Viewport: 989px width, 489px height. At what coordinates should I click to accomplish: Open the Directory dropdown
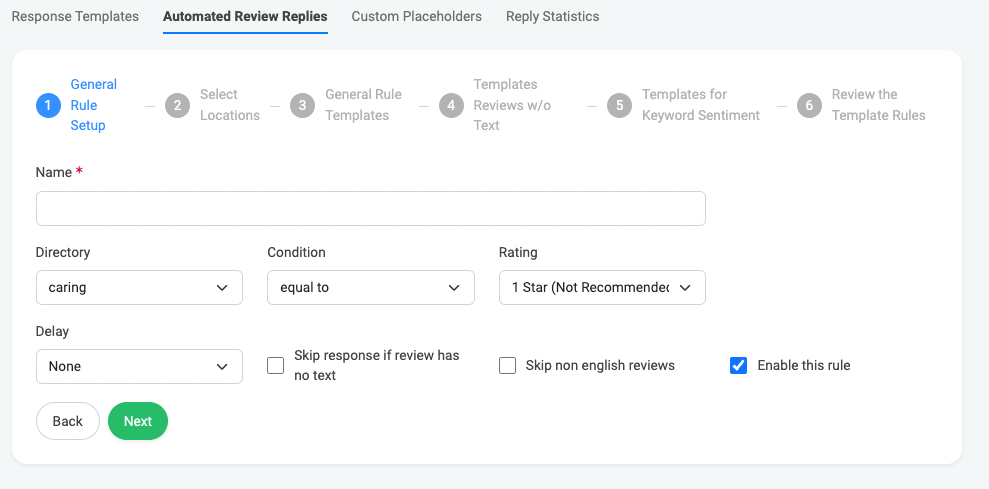point(139,287)
